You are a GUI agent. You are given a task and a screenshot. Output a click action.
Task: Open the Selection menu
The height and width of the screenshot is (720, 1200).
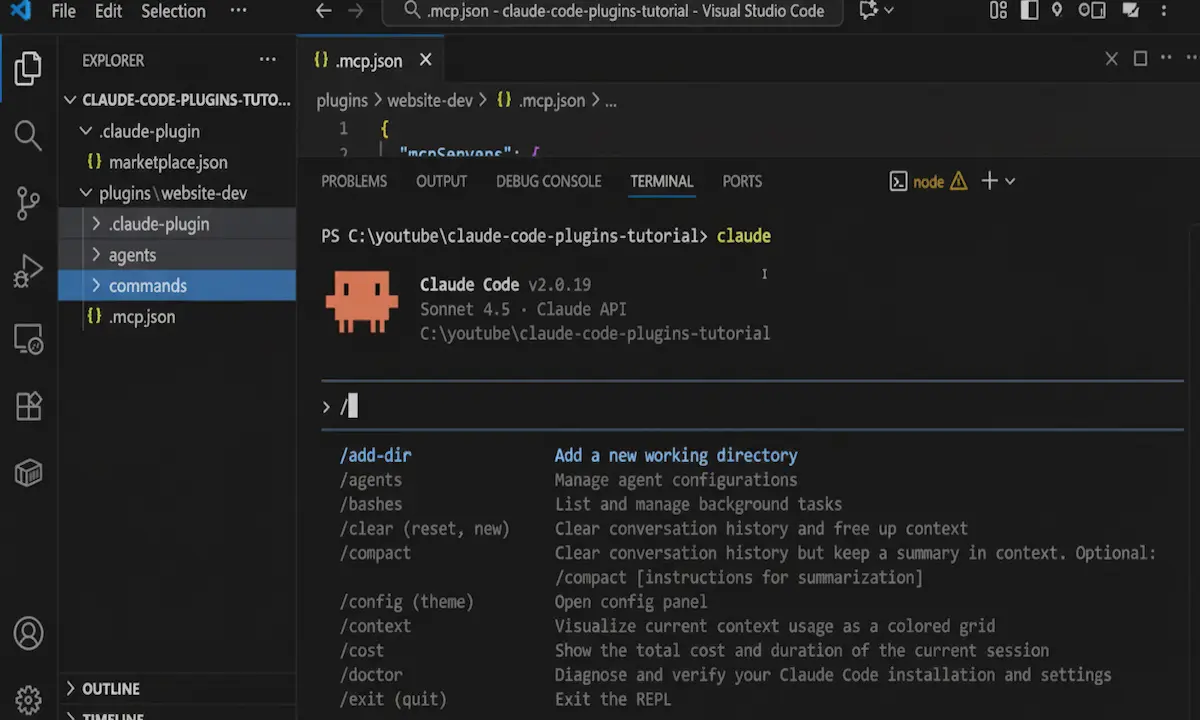click(x=172, y=11)
